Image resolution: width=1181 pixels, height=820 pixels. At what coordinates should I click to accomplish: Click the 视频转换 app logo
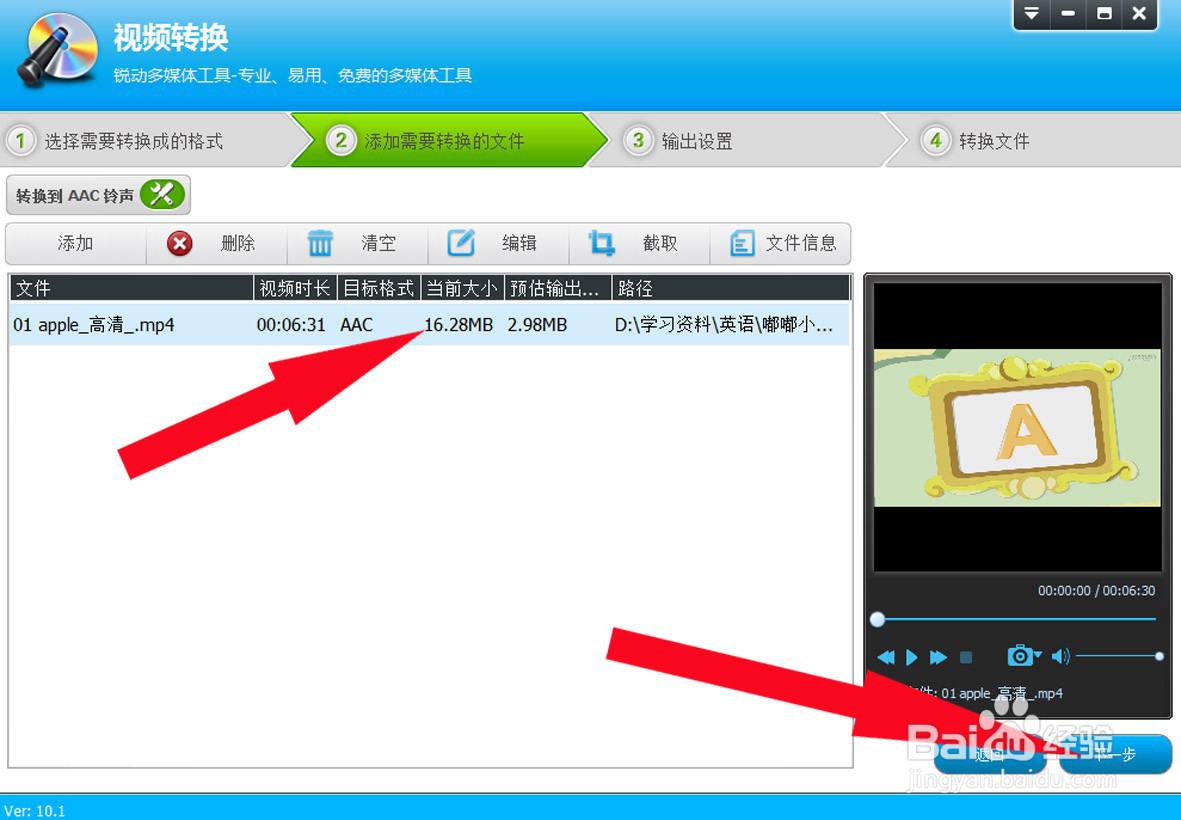click(59, 50)
